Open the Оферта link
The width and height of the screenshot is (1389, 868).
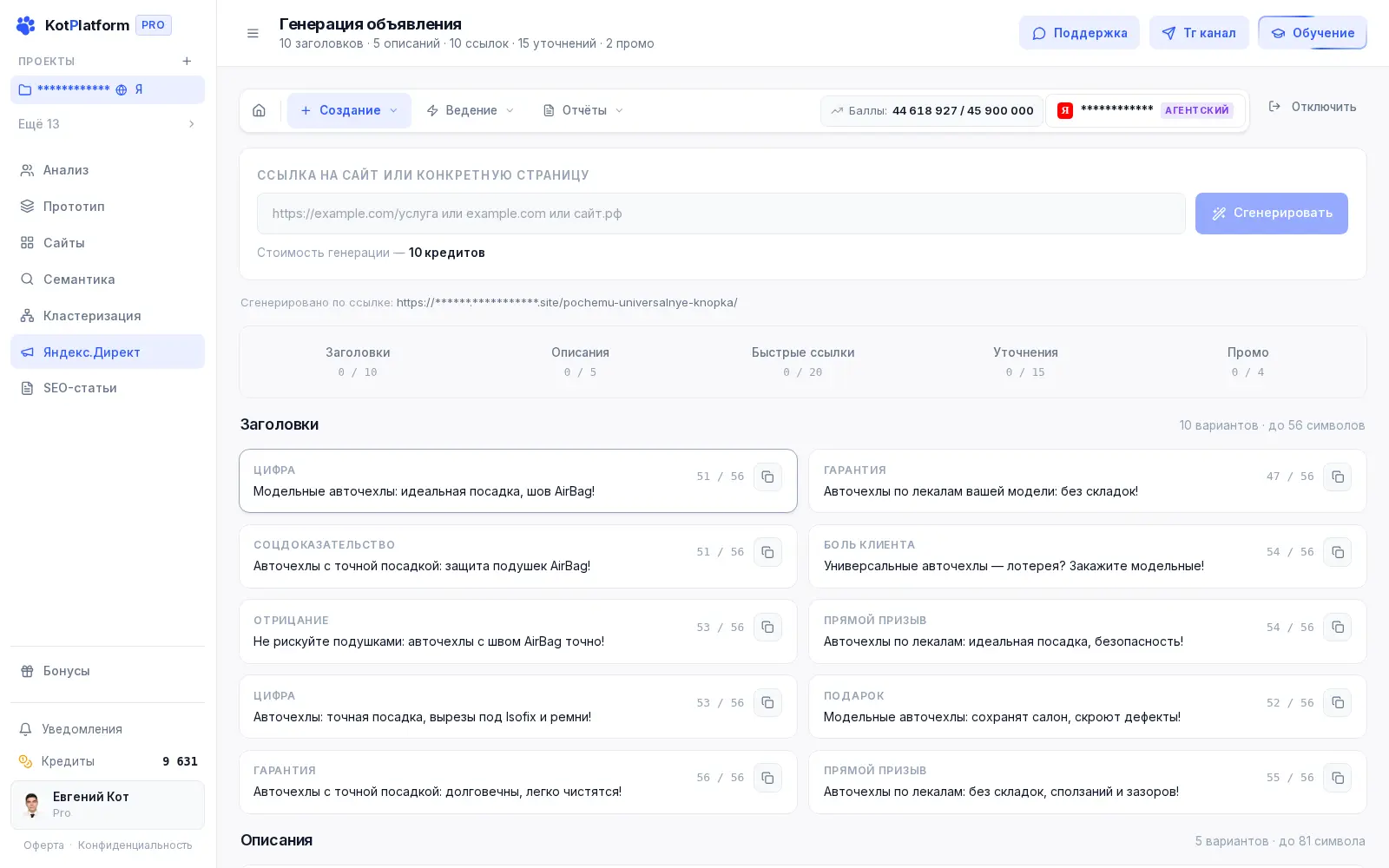pos(43,845)
